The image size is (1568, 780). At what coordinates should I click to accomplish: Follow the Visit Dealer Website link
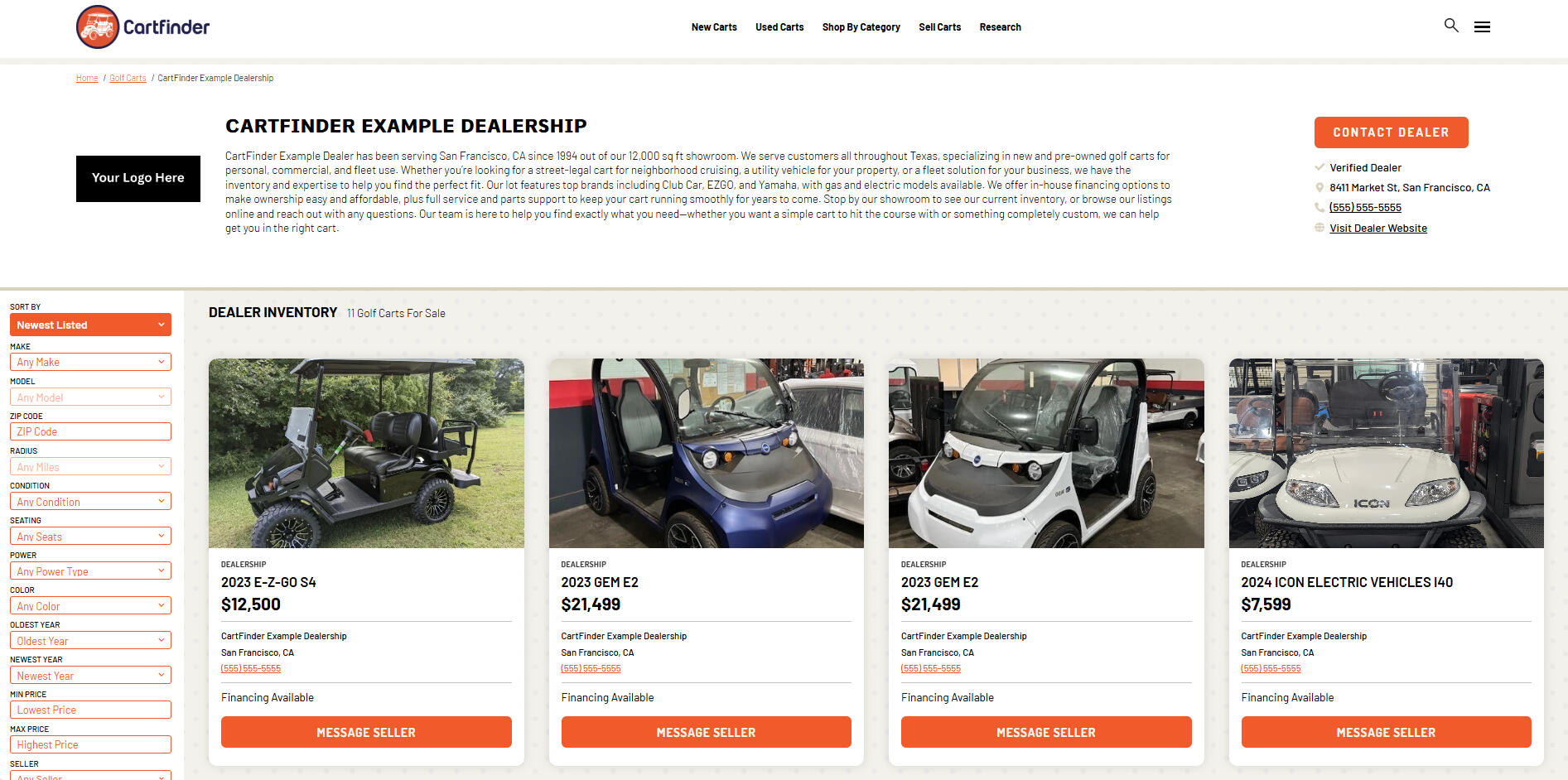1378,229
